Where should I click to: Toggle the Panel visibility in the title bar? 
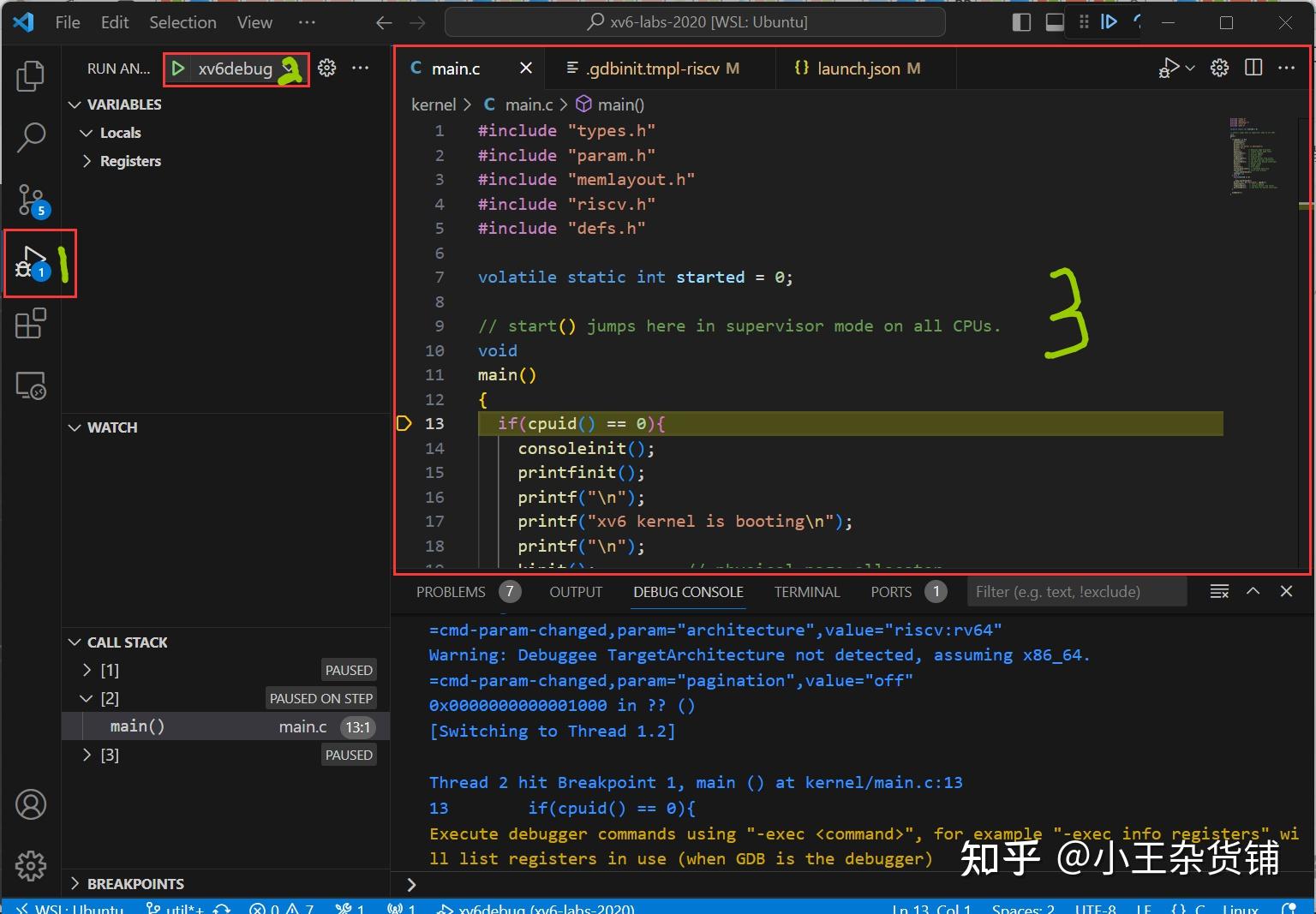[1054, 22]
